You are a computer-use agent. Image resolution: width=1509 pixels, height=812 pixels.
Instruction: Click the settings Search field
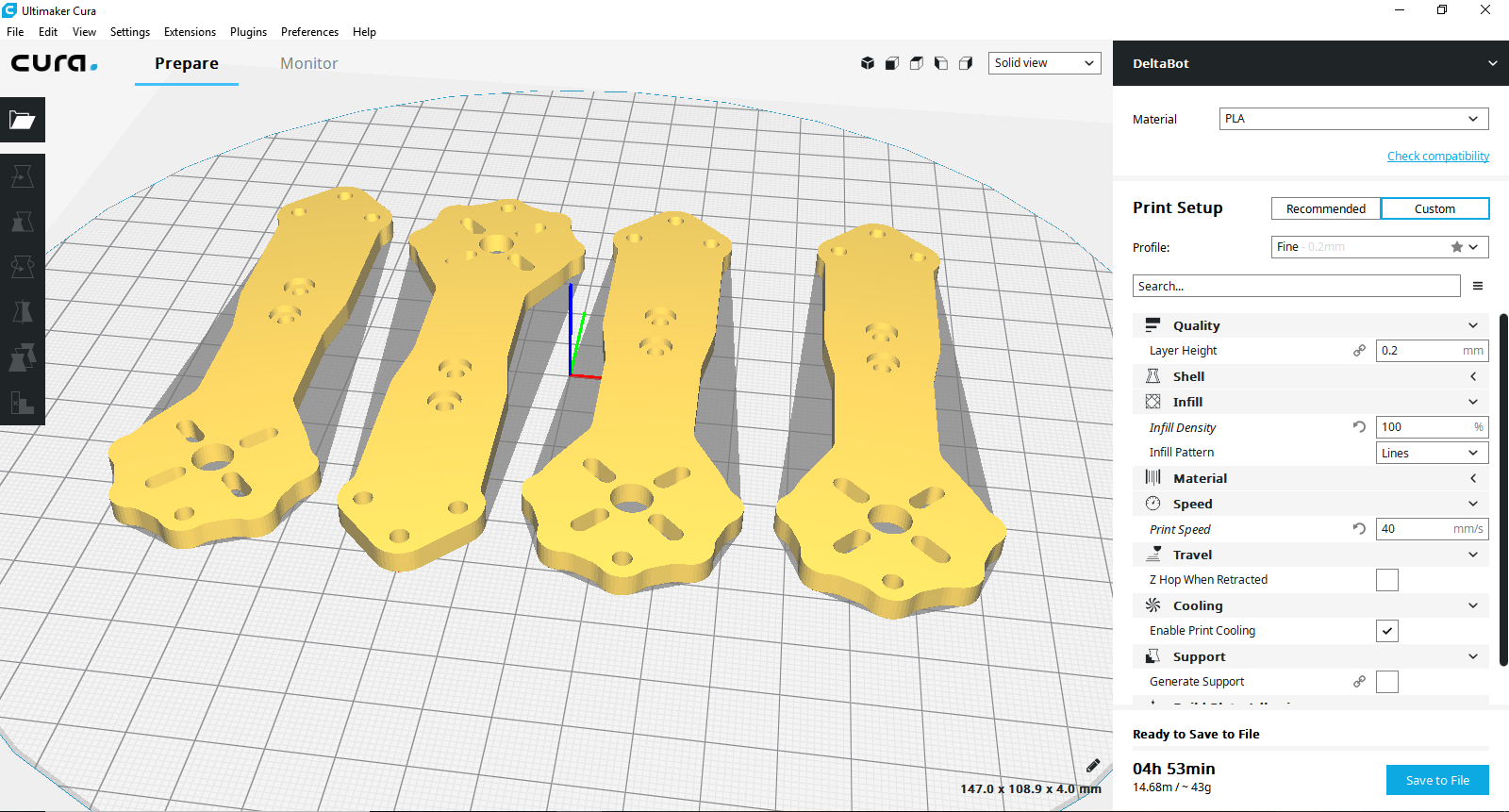(1296, 286)
